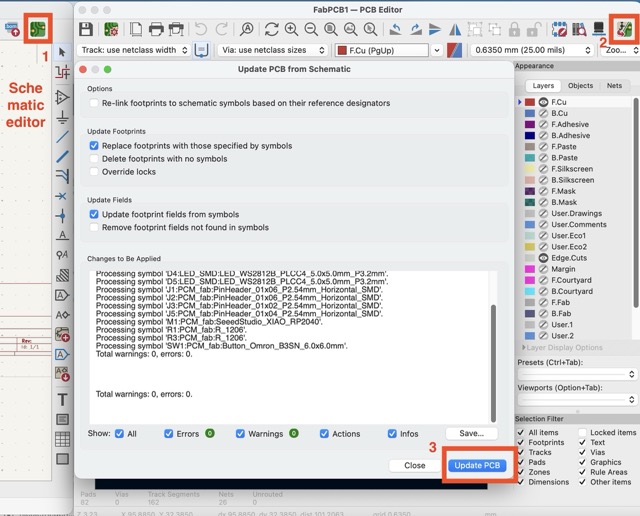Click the B.Cu layer color swatch

530,113
